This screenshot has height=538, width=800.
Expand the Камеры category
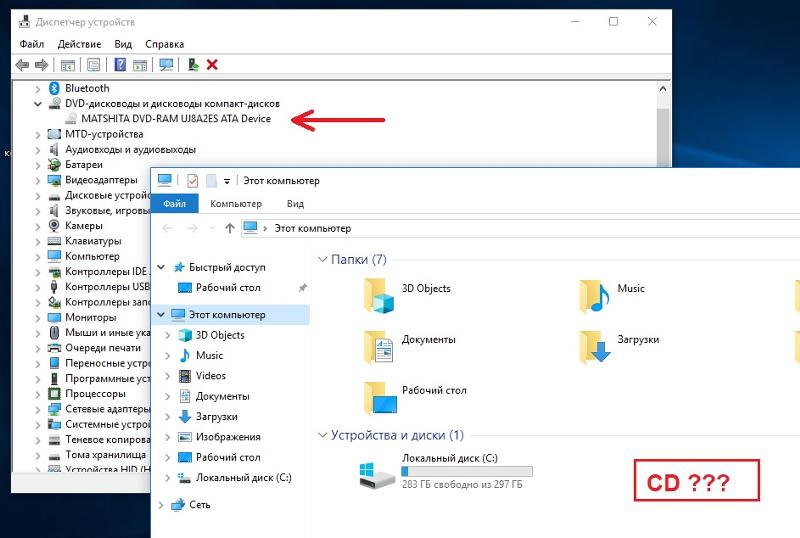click(x=38, y=226)
